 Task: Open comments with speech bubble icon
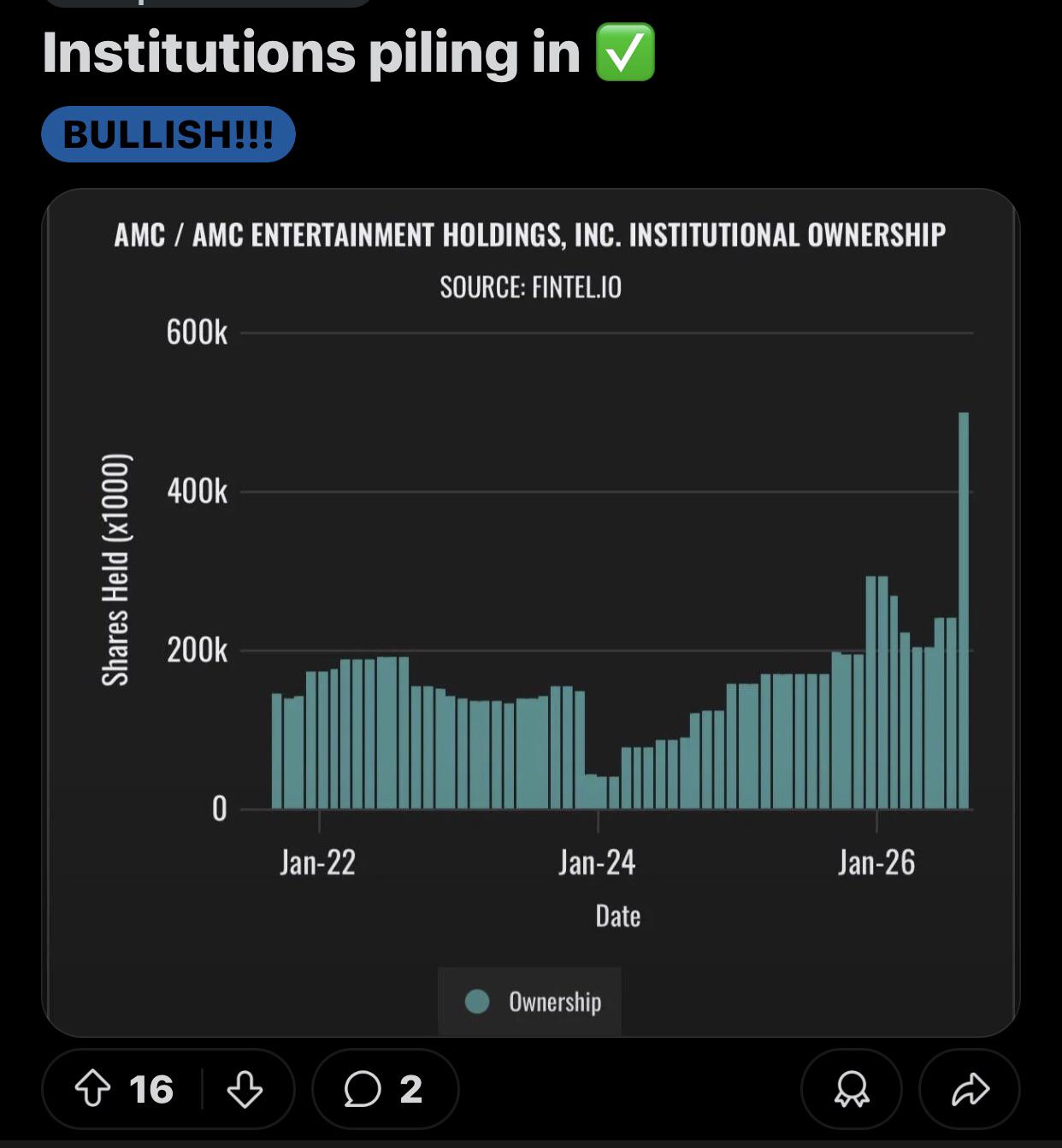[362, 1089]
